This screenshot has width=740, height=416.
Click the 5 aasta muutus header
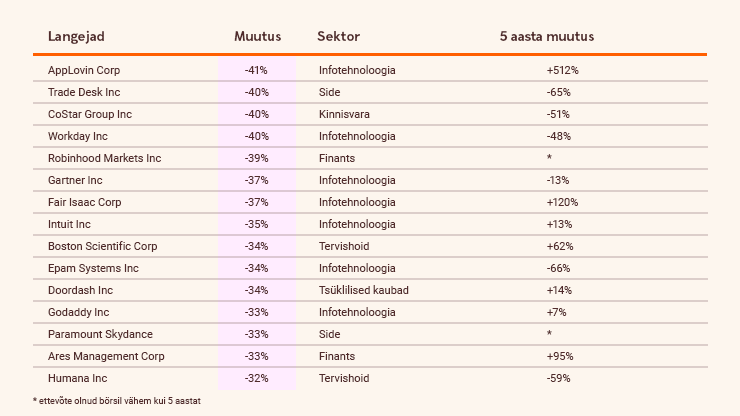click(546, 37)
